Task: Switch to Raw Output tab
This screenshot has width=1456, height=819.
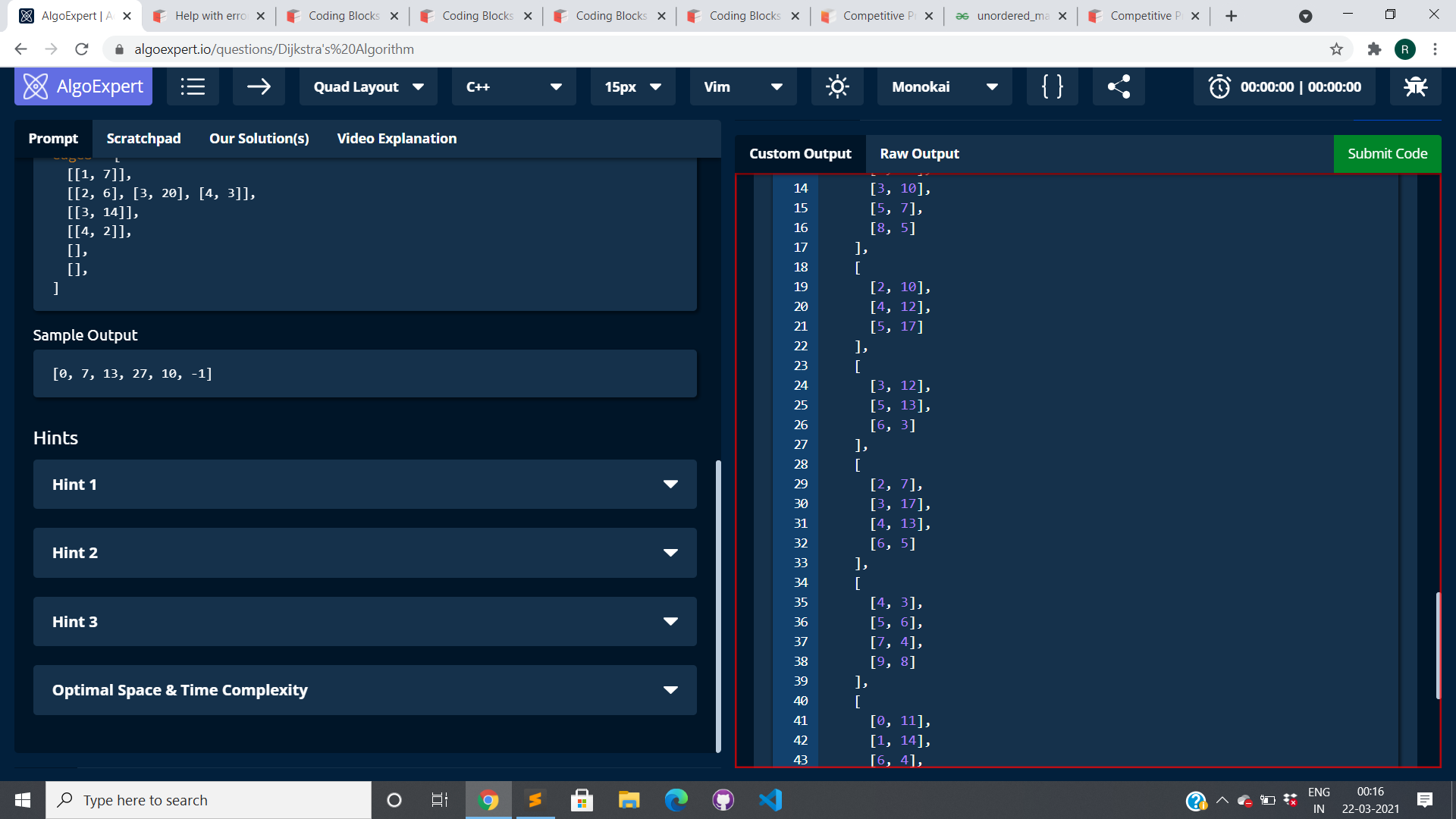Action: [x=919, y=153]
